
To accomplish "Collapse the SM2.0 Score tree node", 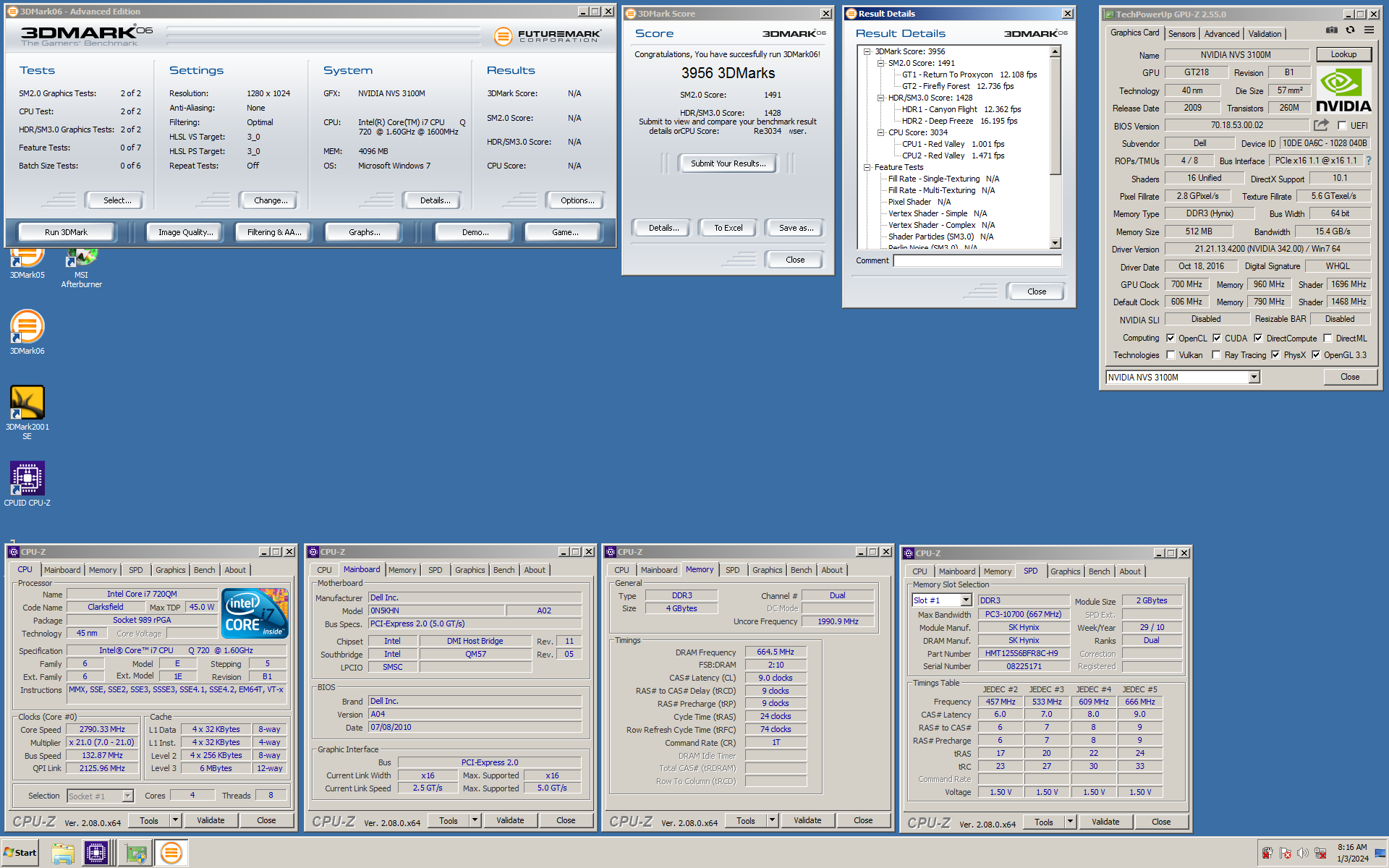I will tap(880, 63).
